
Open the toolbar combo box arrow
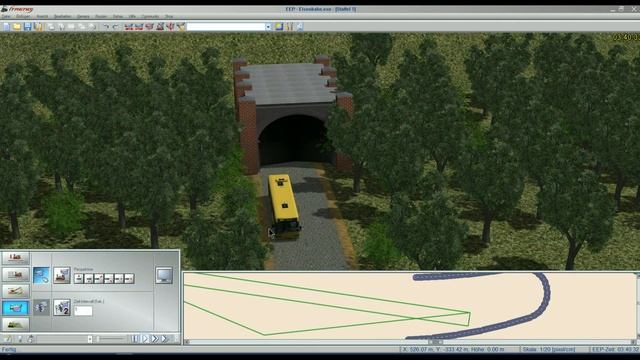[268, 27]
